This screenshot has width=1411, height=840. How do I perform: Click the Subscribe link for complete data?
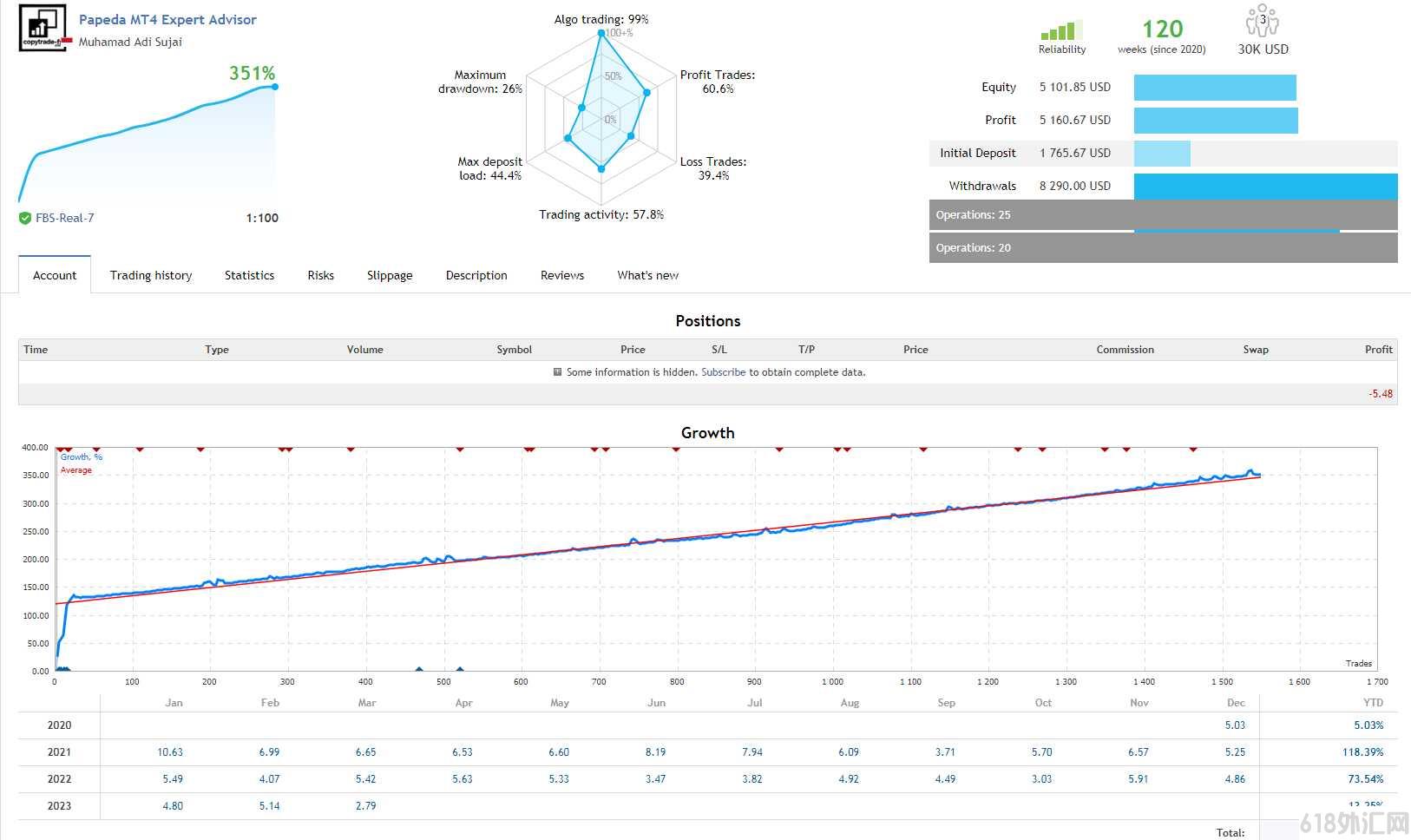click(723, 372)
